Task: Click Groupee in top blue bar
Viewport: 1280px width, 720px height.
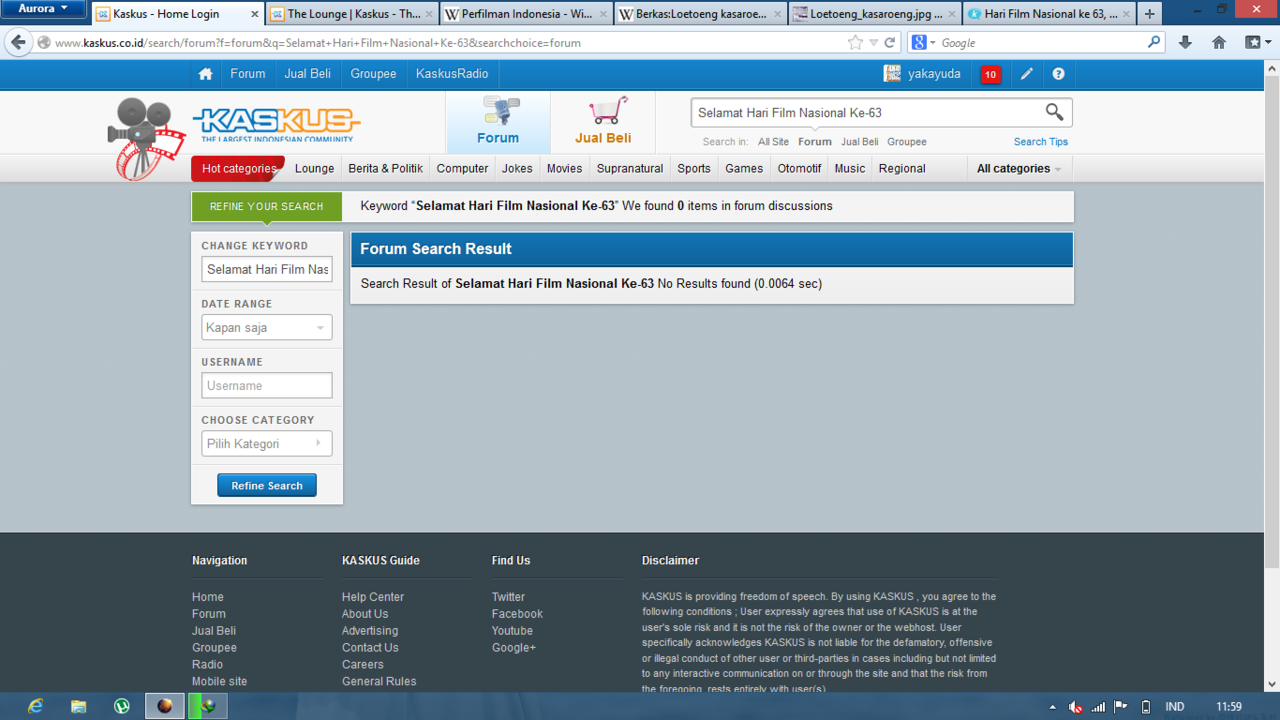Action: coord(373,74)
